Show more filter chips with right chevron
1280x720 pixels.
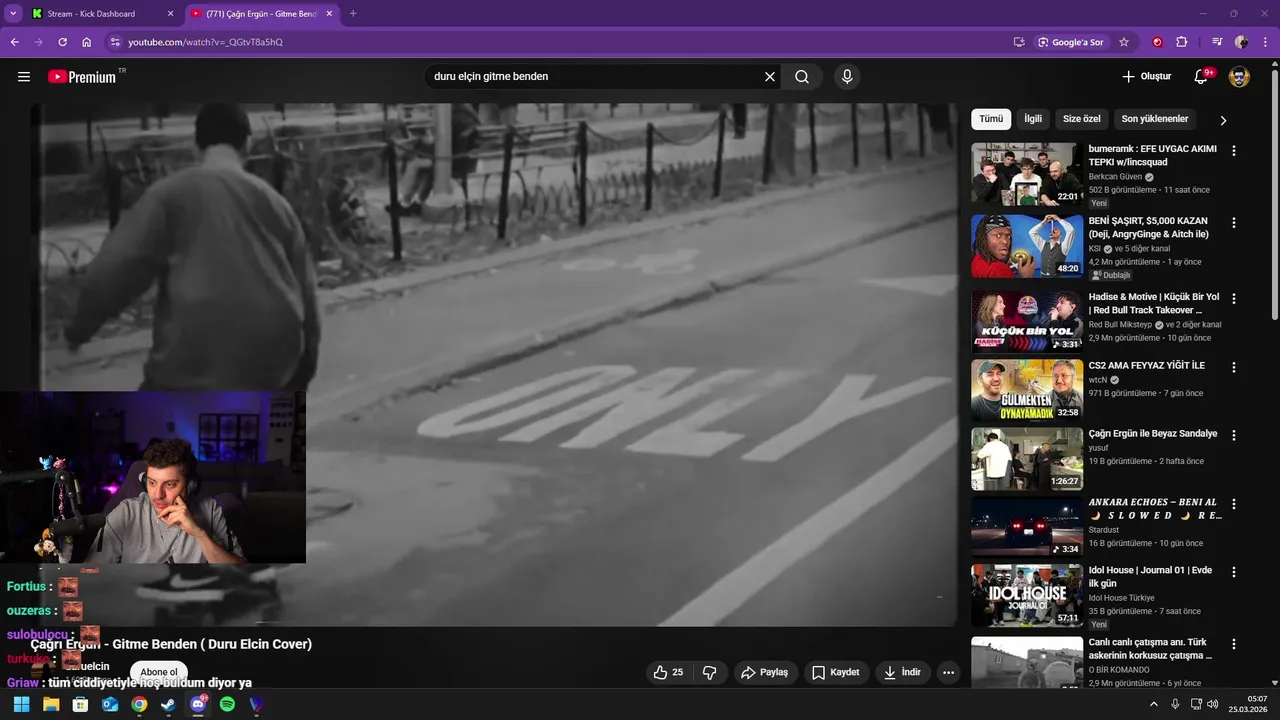coord(1223,120)
